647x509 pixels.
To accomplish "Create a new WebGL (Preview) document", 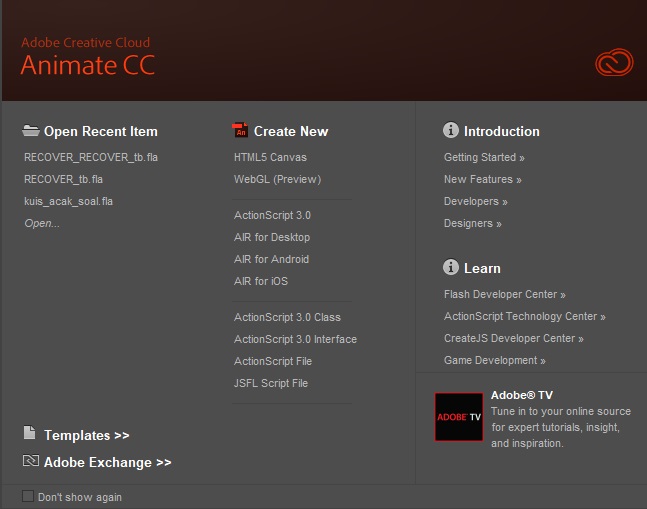I will [x=277, y=179].
